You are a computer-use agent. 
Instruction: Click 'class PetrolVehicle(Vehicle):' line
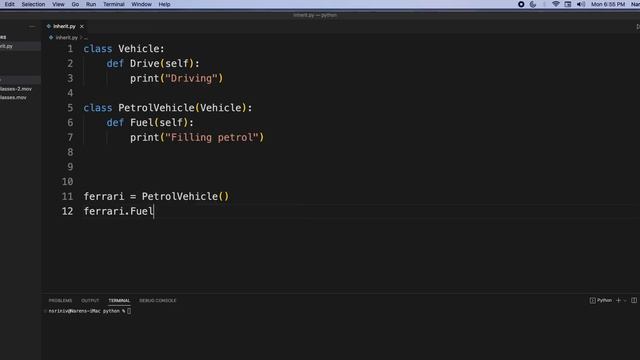[x=168, y=108]
